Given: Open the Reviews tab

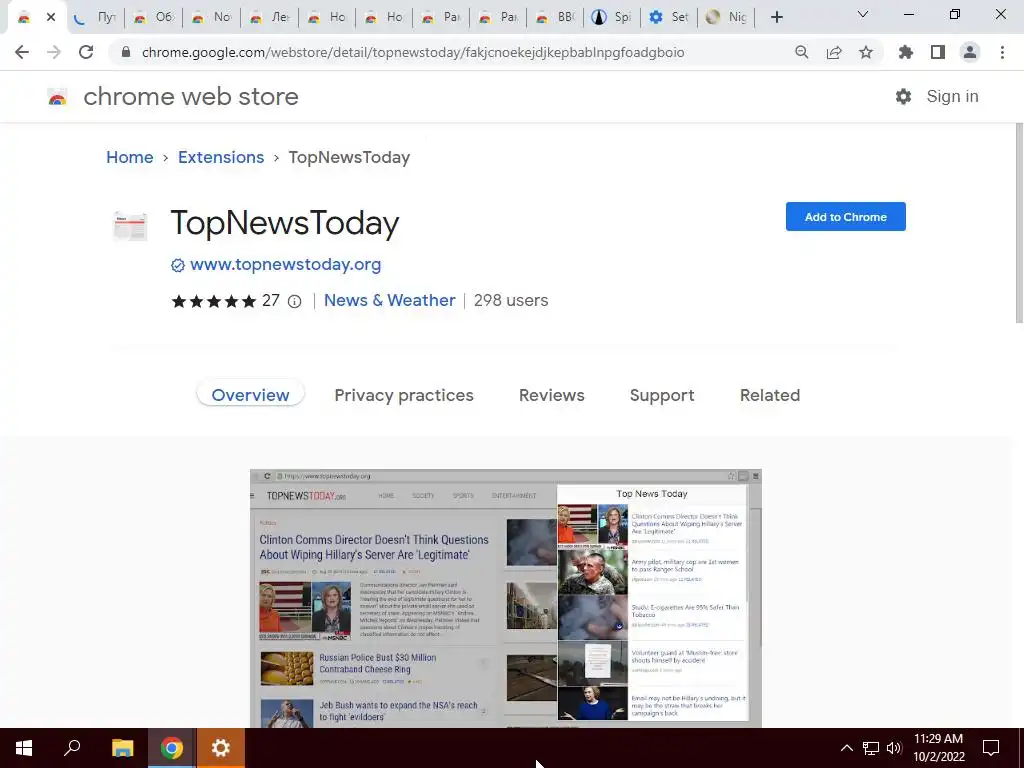Looking at the screenshot, I should (551, 395).
